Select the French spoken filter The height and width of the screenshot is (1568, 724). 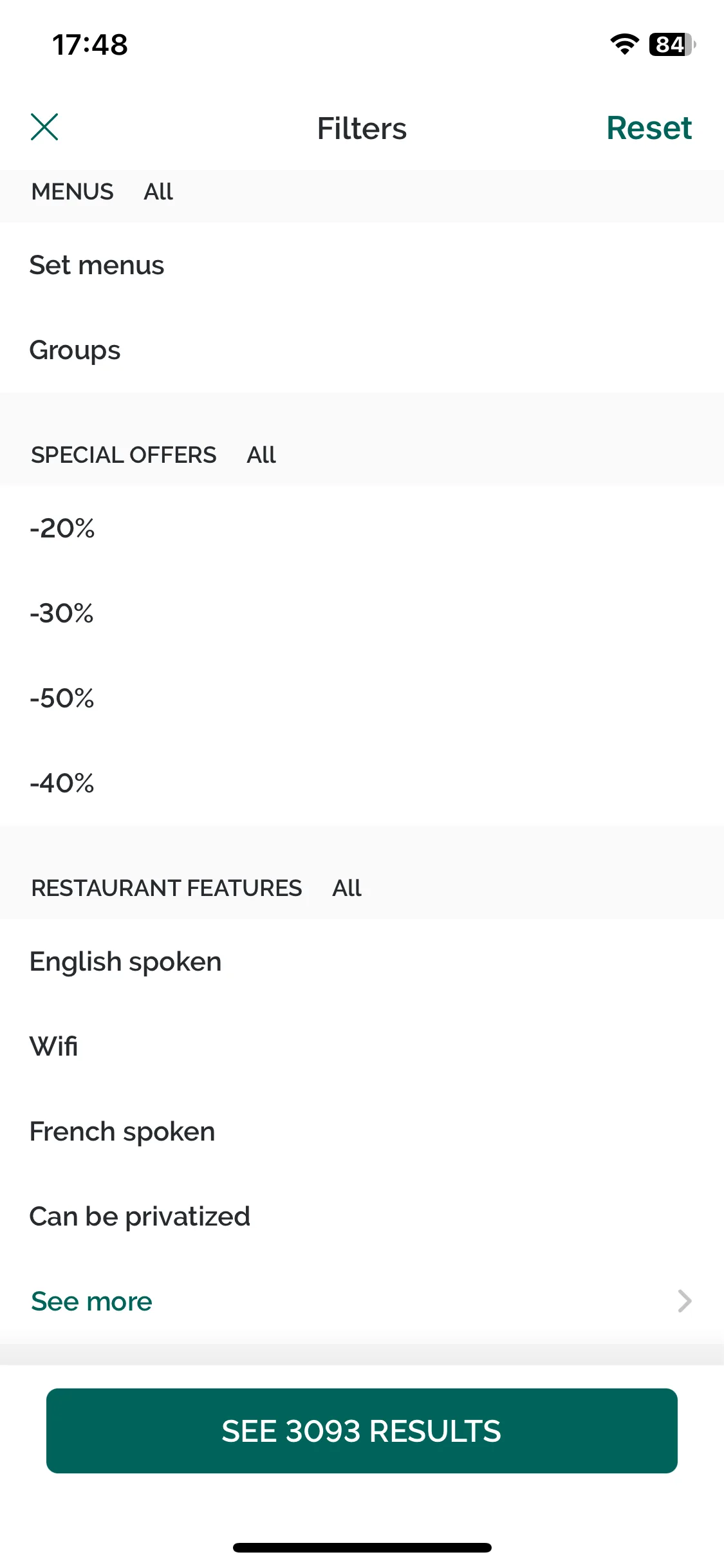point(362,1132)
